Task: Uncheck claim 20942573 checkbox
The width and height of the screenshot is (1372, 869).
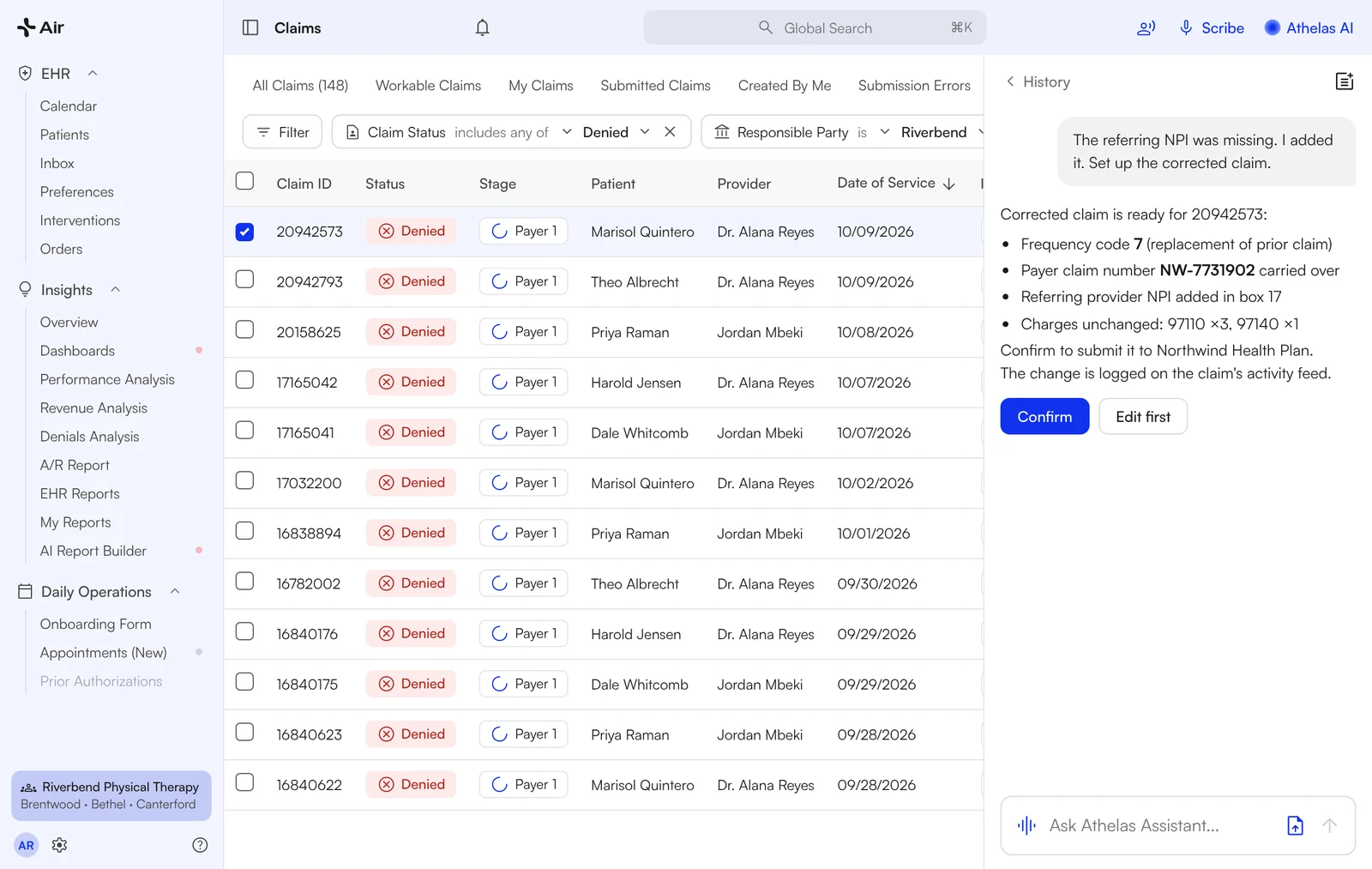Action: [x=244, y=232]
